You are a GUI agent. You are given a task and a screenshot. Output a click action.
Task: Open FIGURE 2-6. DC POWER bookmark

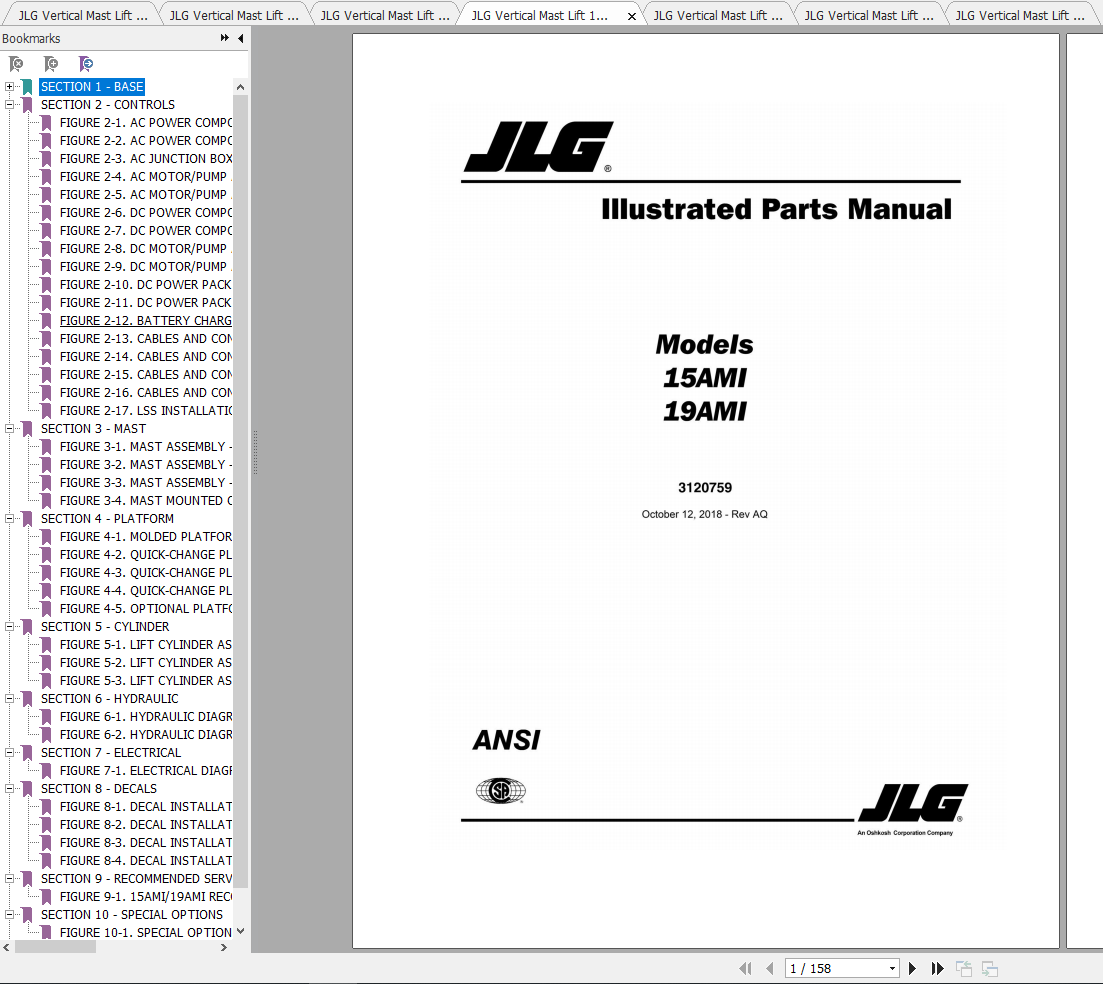(x=146, y=212)
